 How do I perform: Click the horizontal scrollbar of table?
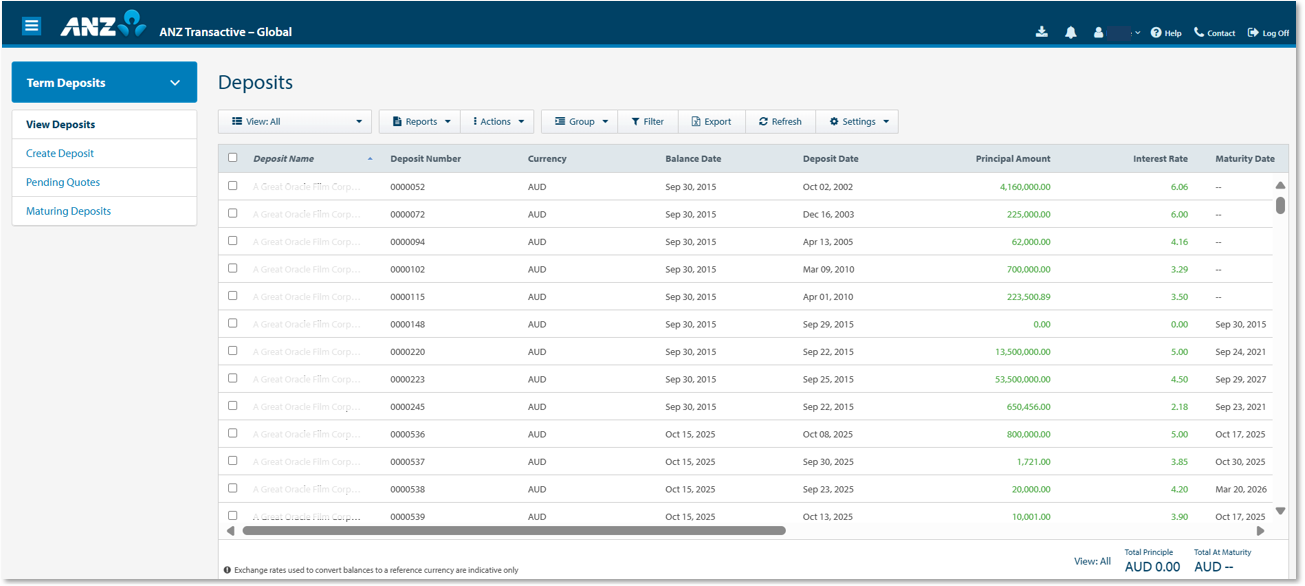click(x=514, y=531)
